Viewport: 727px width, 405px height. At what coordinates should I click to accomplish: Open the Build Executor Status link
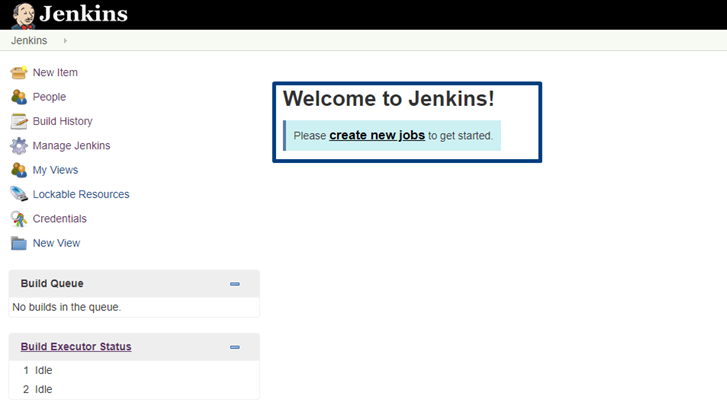point(76,347)
